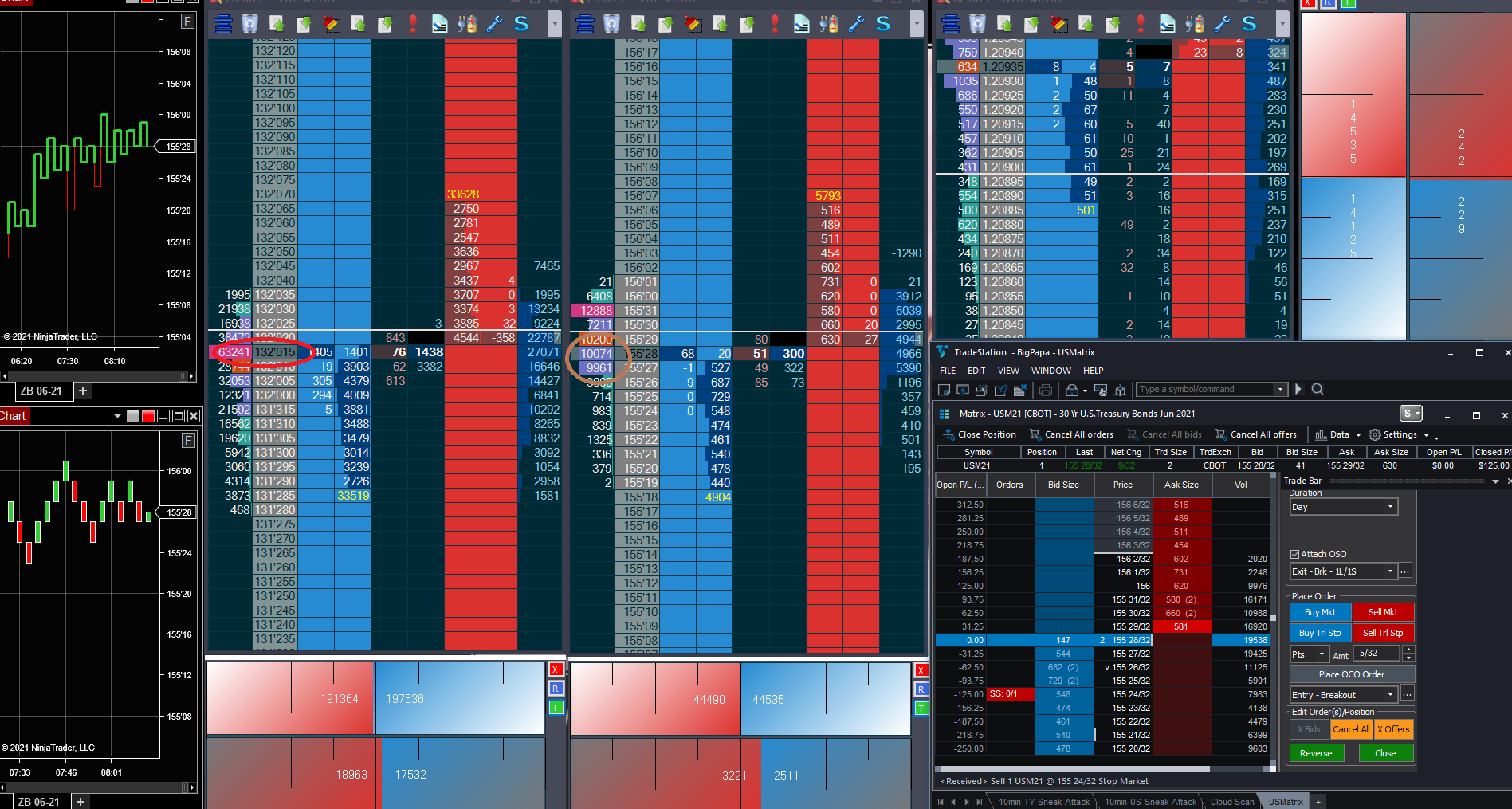Click the green T button beside the 44490 volume panel
Viewport: 1512px width, 809px height.
pos(921,708)
